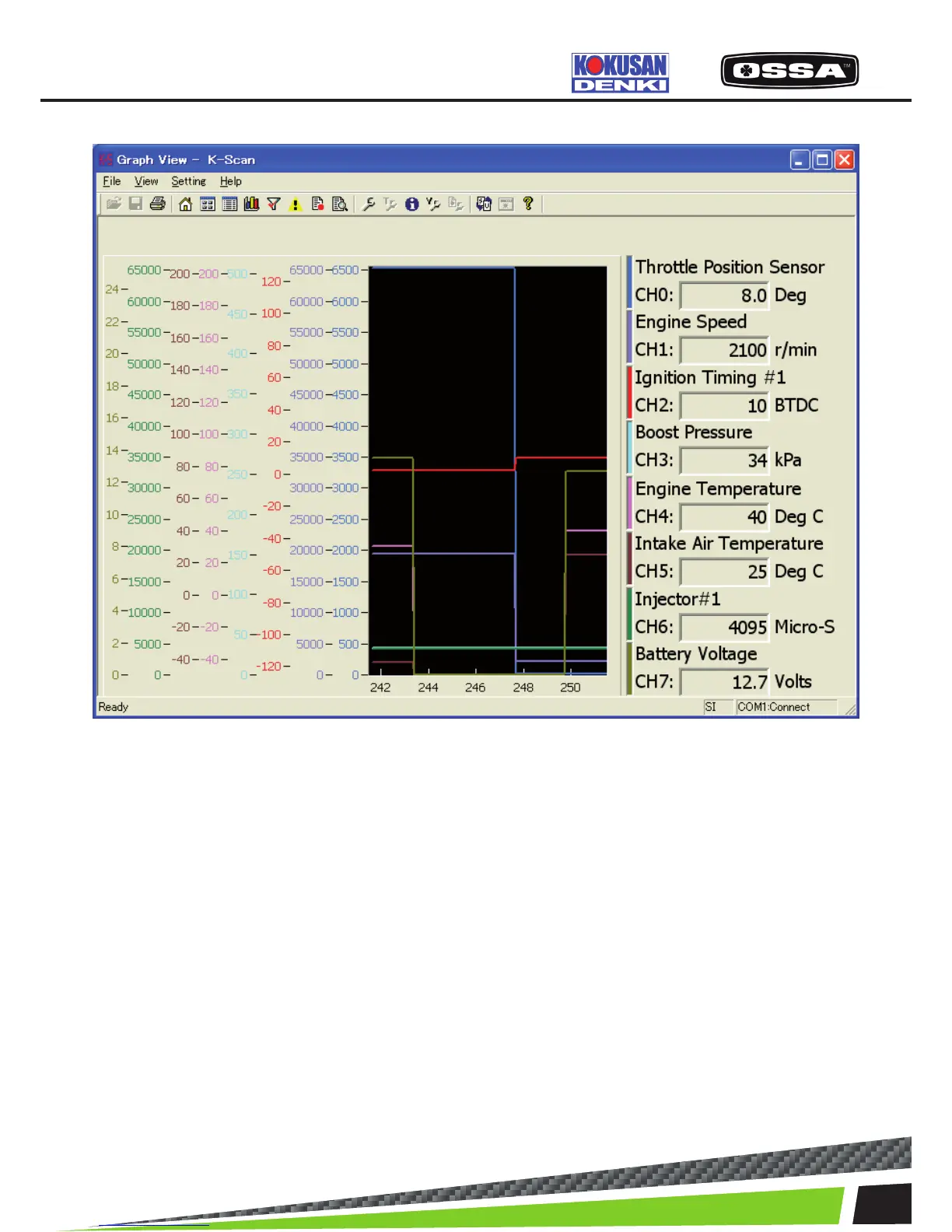Click the wrench settings icon
The height and width of the screenshot is (1232, 952).
[369, 204]
